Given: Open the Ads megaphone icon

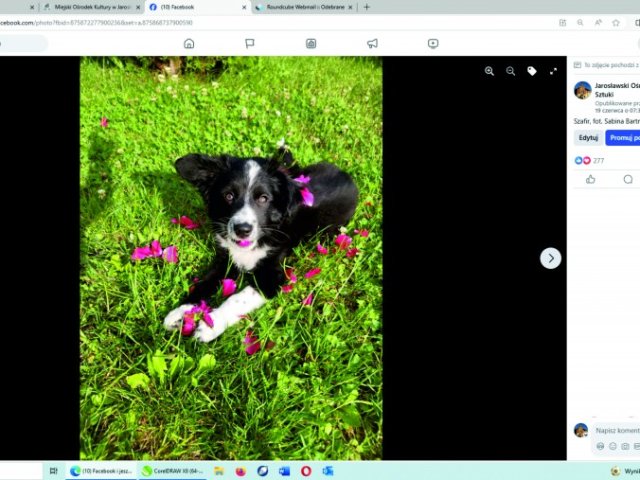Looking at the screenshot, I should coord(372,43).
